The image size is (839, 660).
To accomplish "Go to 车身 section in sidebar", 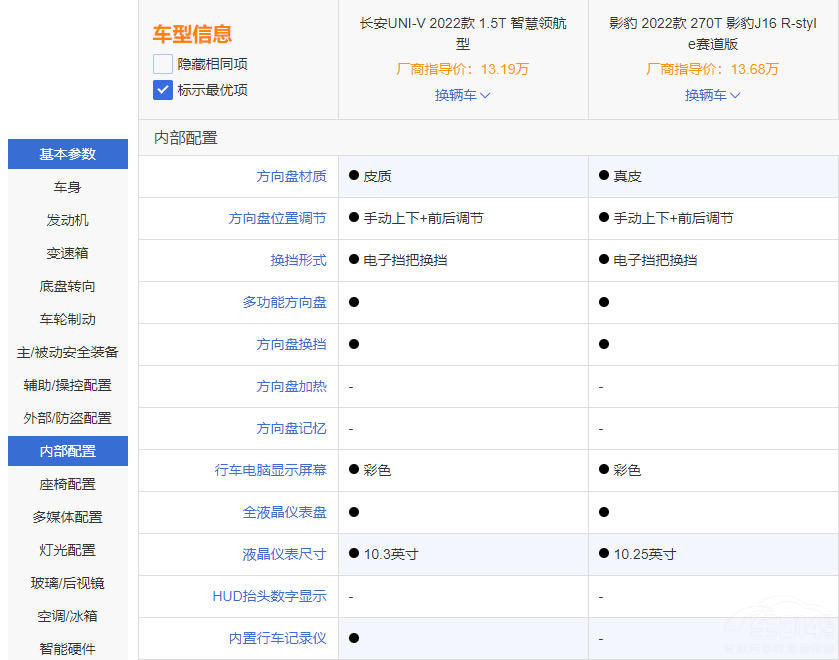I will (x=68, y=187).
